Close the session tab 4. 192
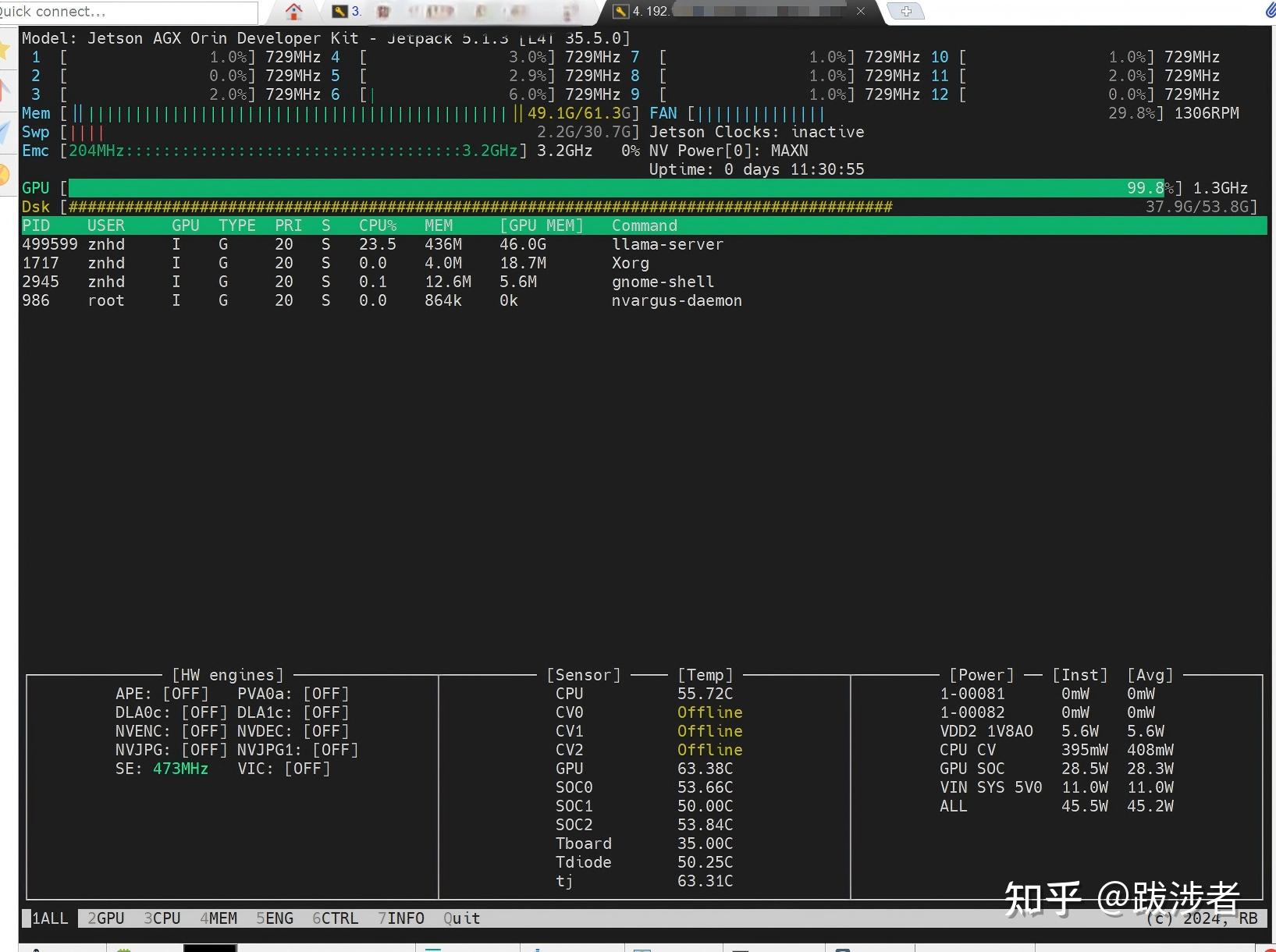 (860, 11)
